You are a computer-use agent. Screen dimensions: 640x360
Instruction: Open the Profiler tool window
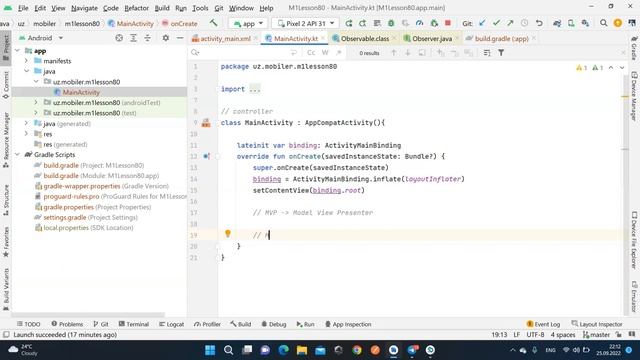point(207,324)
